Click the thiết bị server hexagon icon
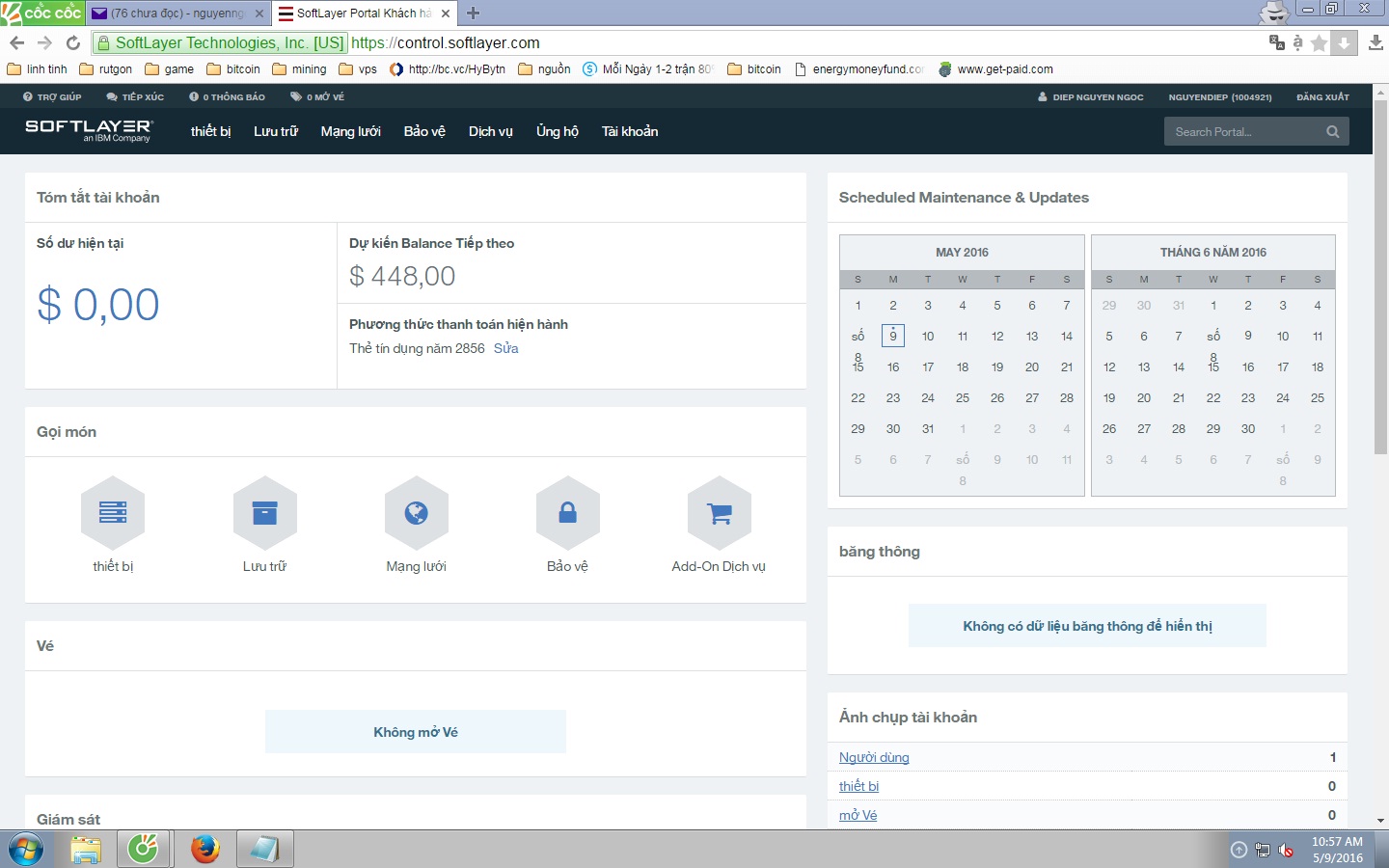This screenshot has height=868, width=1389. click(x=113, y=512)
